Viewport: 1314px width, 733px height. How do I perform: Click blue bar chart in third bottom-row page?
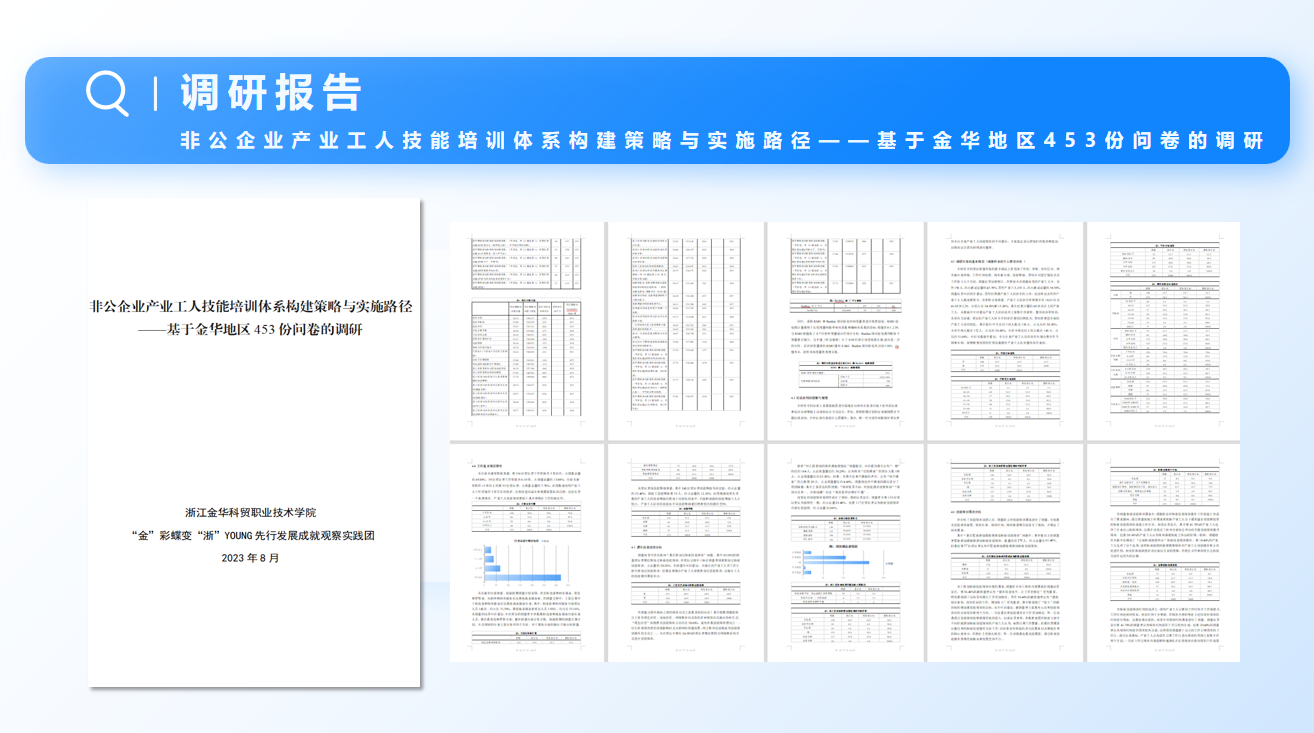tap(833, 563)
